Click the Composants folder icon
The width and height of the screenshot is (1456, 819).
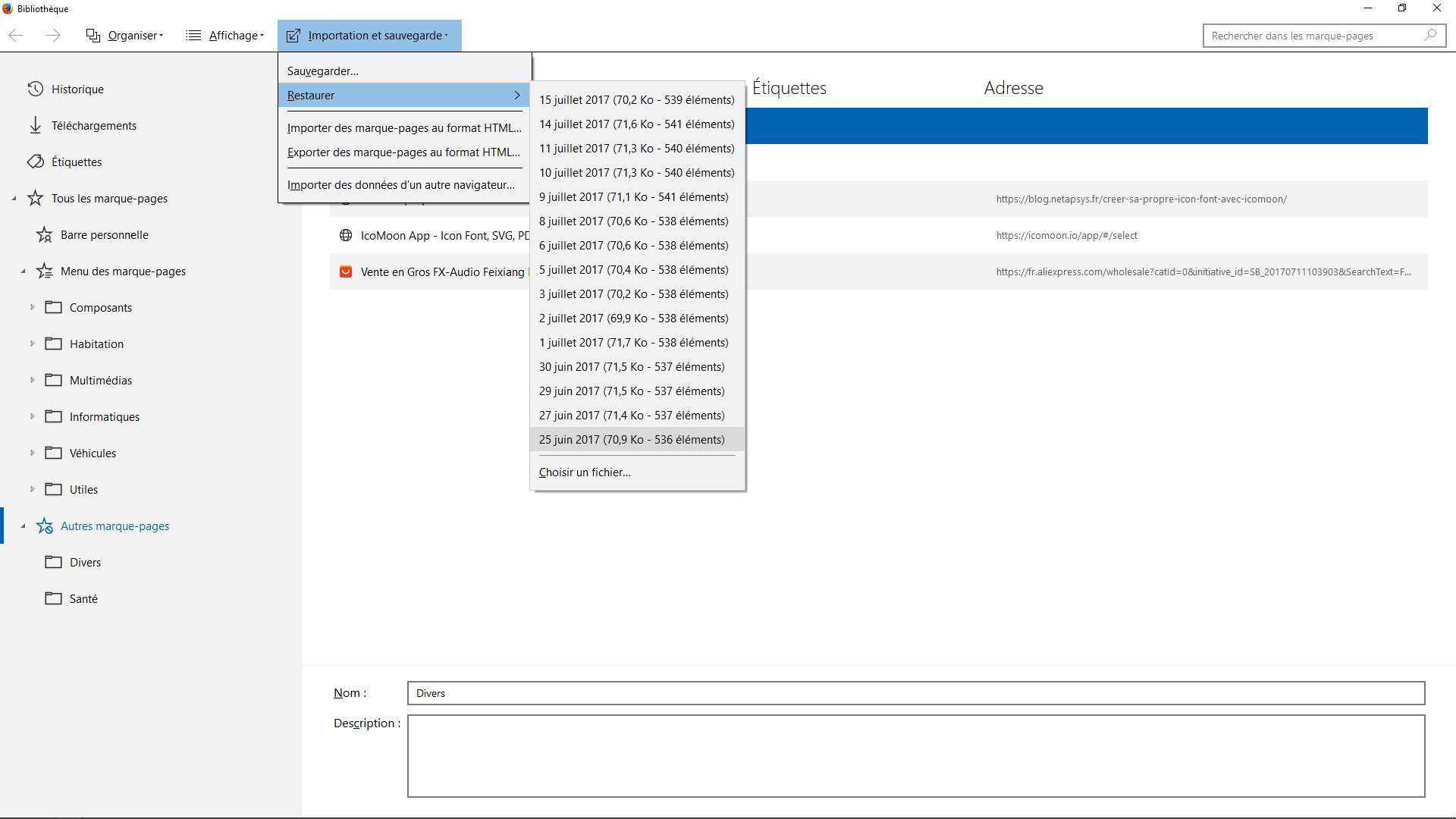tap(53, 307)
